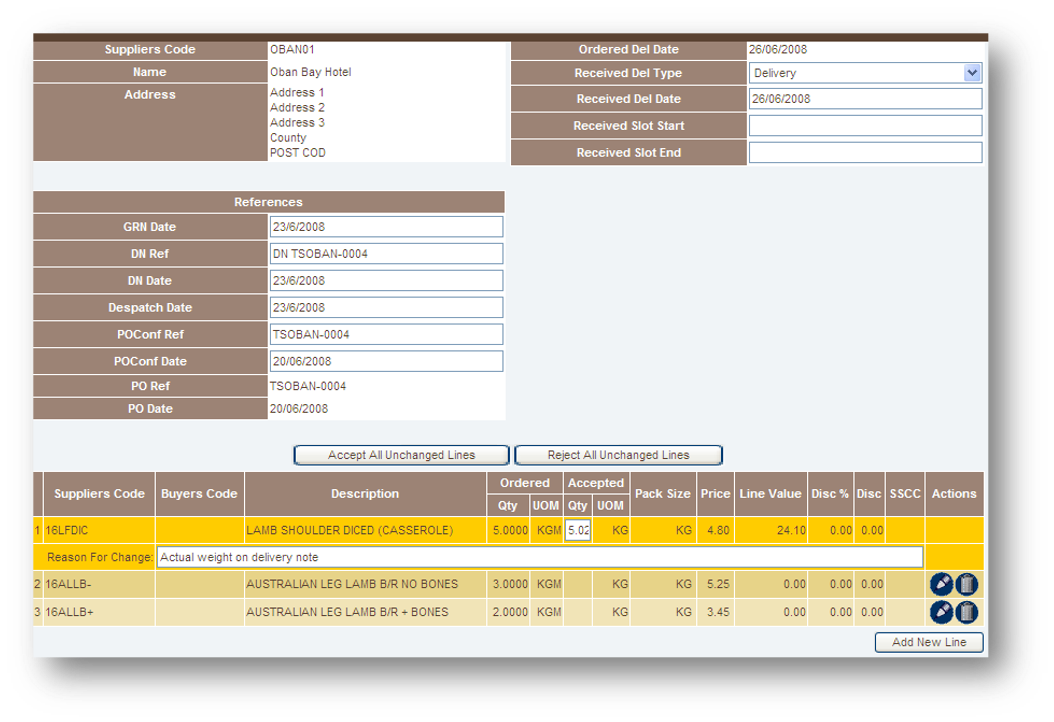Image resolution: width=1054 pixels, height=722 pixels.
Task: Click the Pack Size column header
Action: (663, 494)
